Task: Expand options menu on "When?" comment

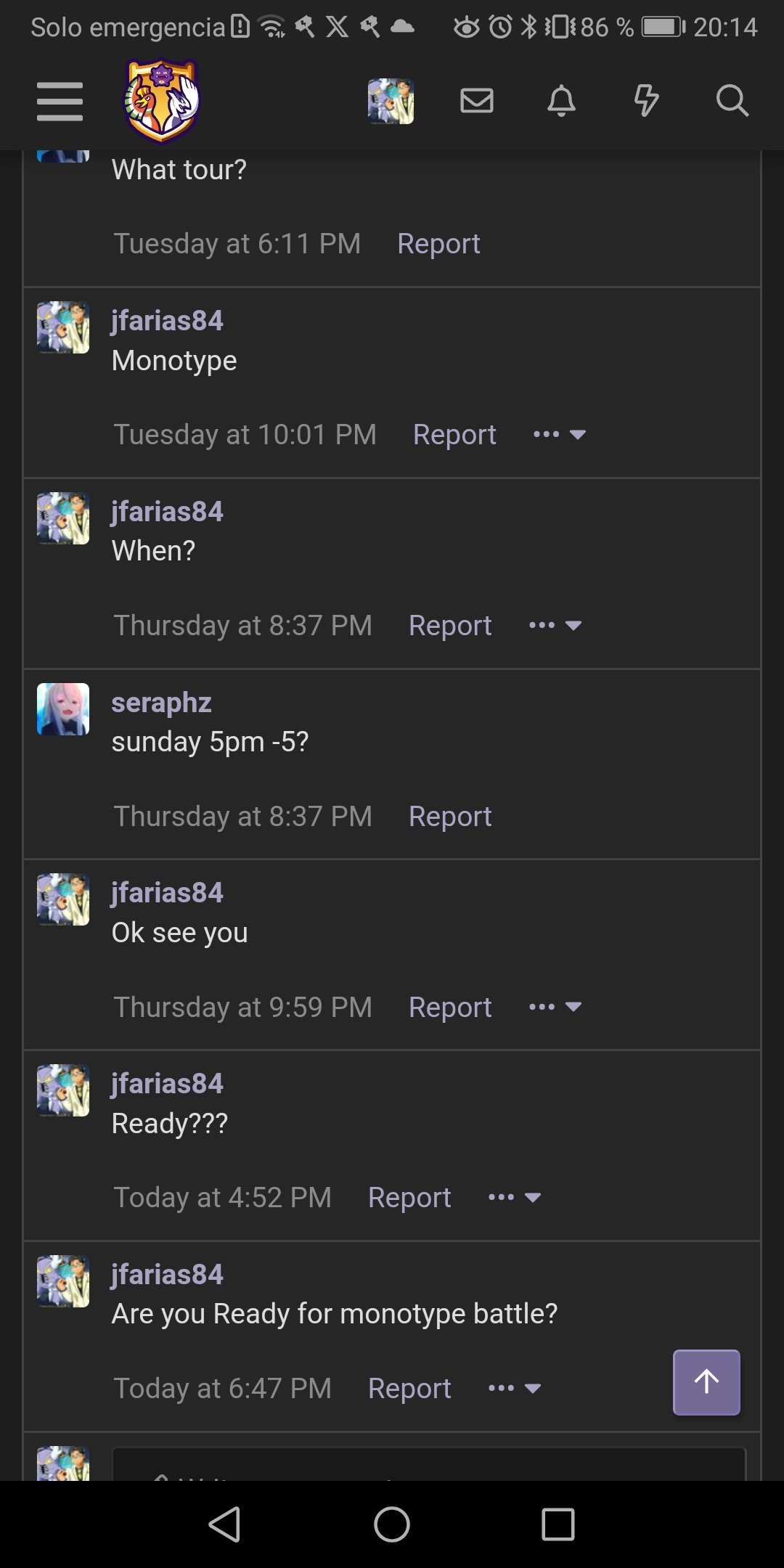Action: (555, 626)
